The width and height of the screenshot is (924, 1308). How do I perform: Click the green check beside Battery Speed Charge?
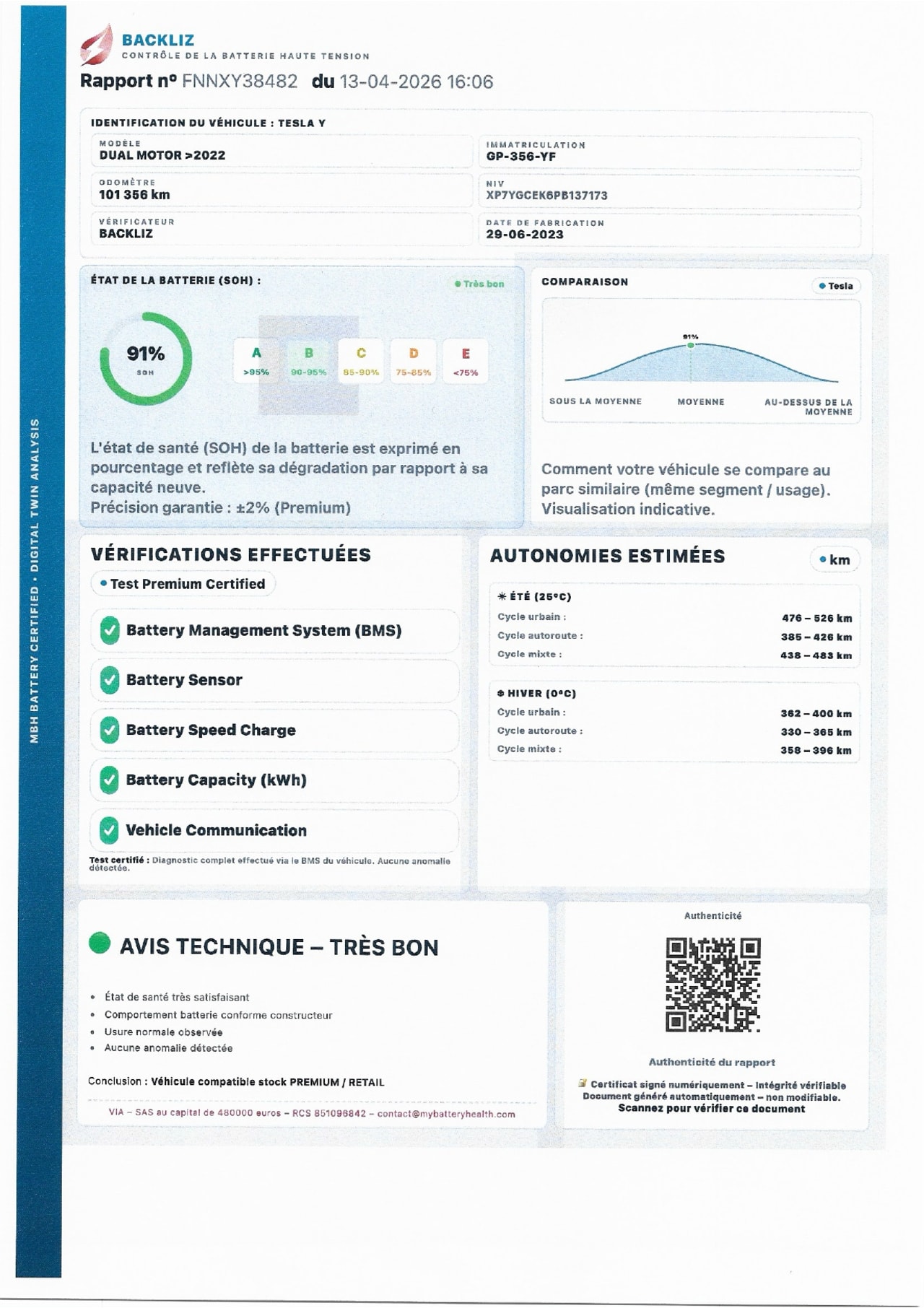(110, 730)
